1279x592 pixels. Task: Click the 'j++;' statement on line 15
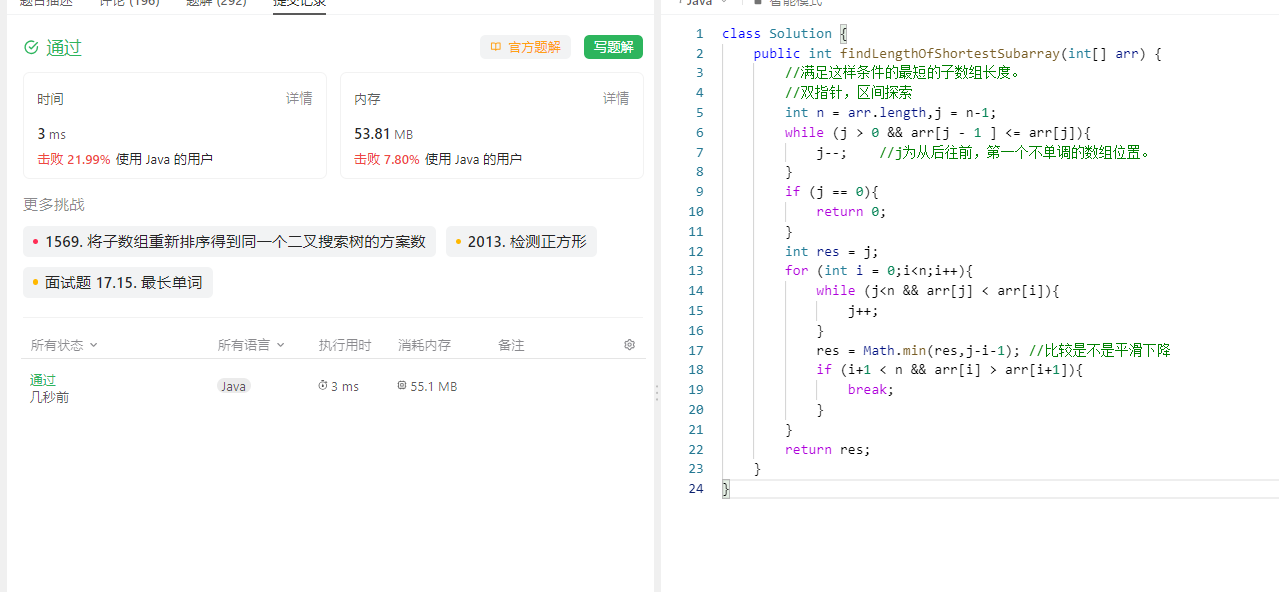coord(863,310)
